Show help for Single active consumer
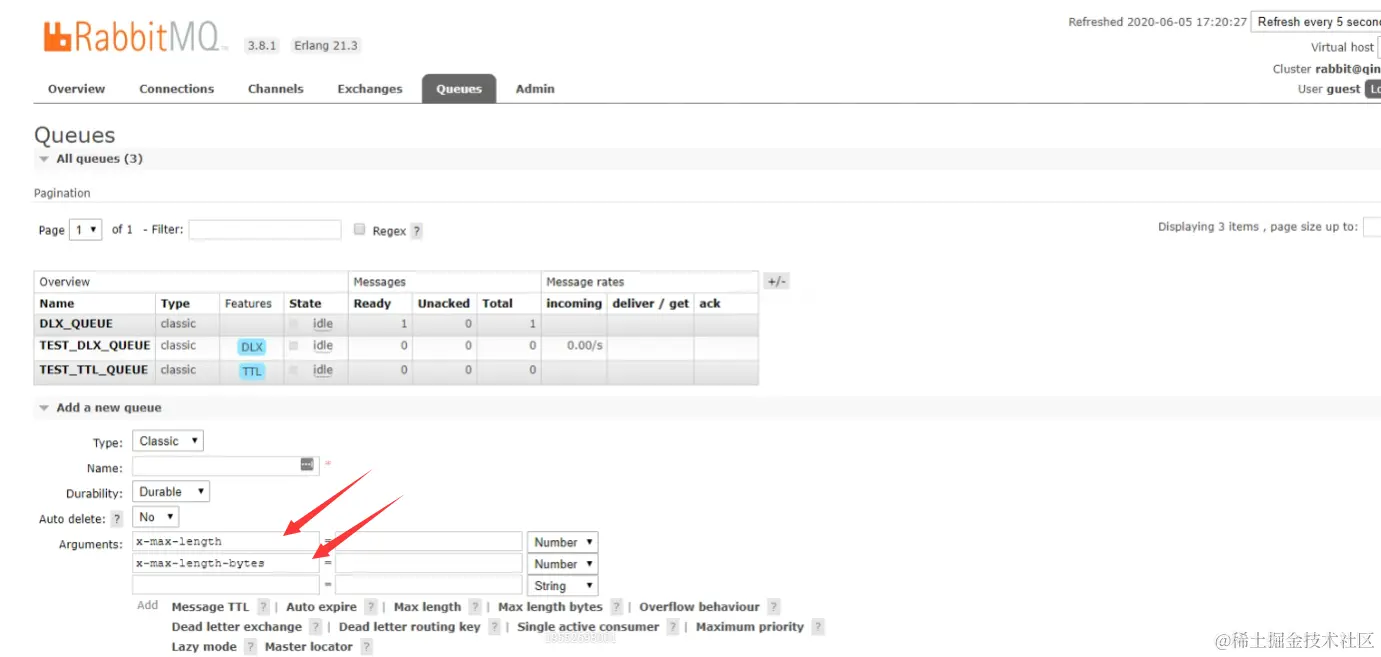1381x657 pixels. [x=673, y=627]
